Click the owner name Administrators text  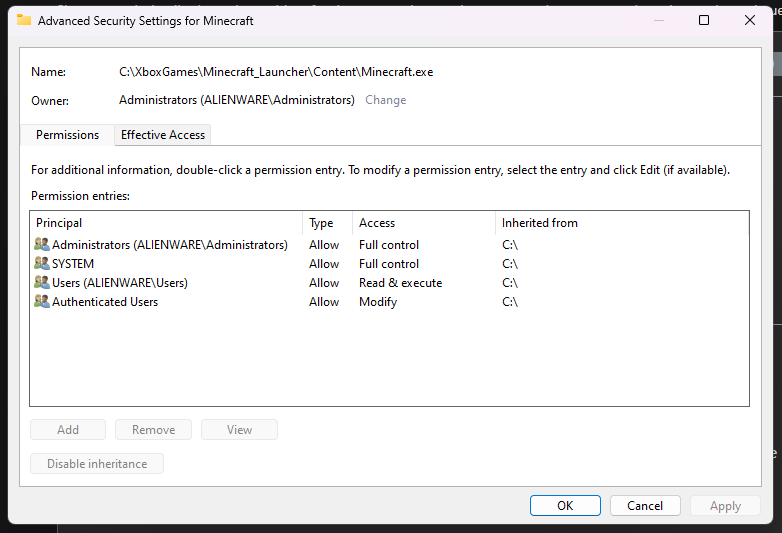(x=236, y=100)
